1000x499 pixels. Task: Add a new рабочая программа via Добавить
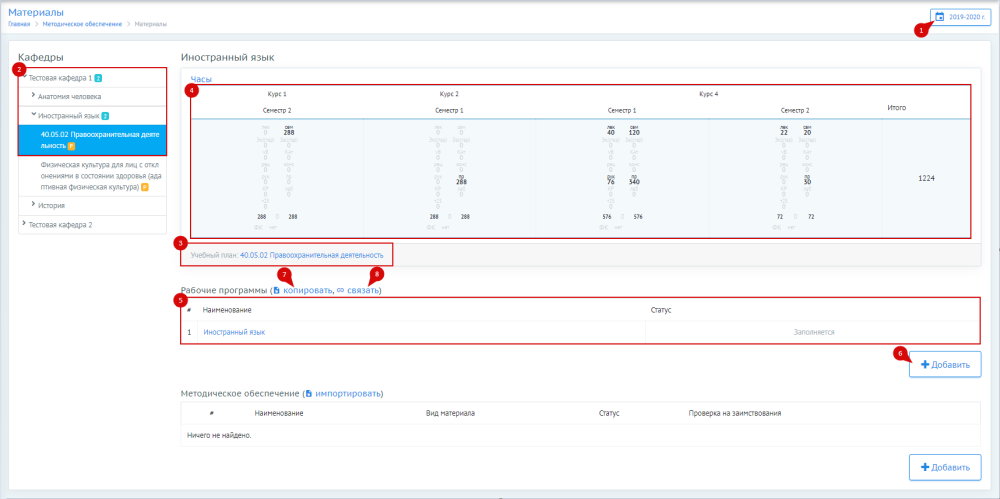coord(945,365)
